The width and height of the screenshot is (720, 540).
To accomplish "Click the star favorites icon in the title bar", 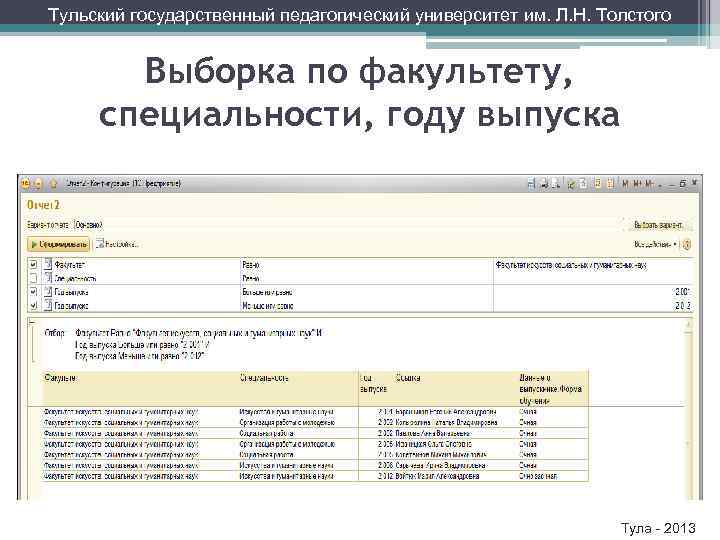I will (54, 184).
